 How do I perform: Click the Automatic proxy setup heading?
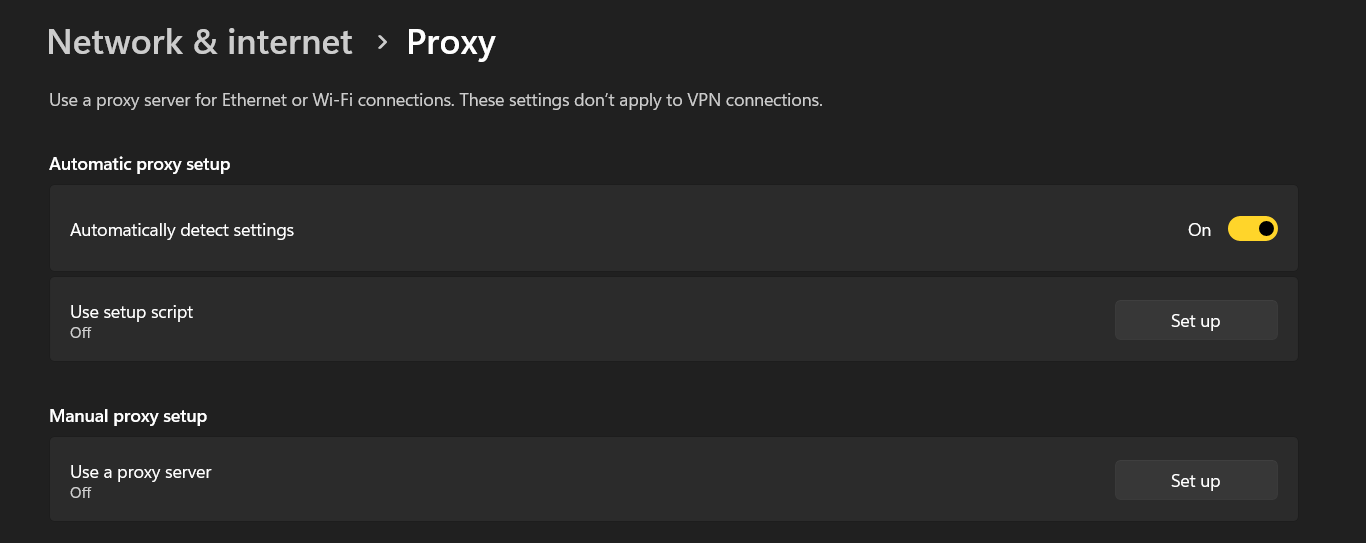click(139, 164)
